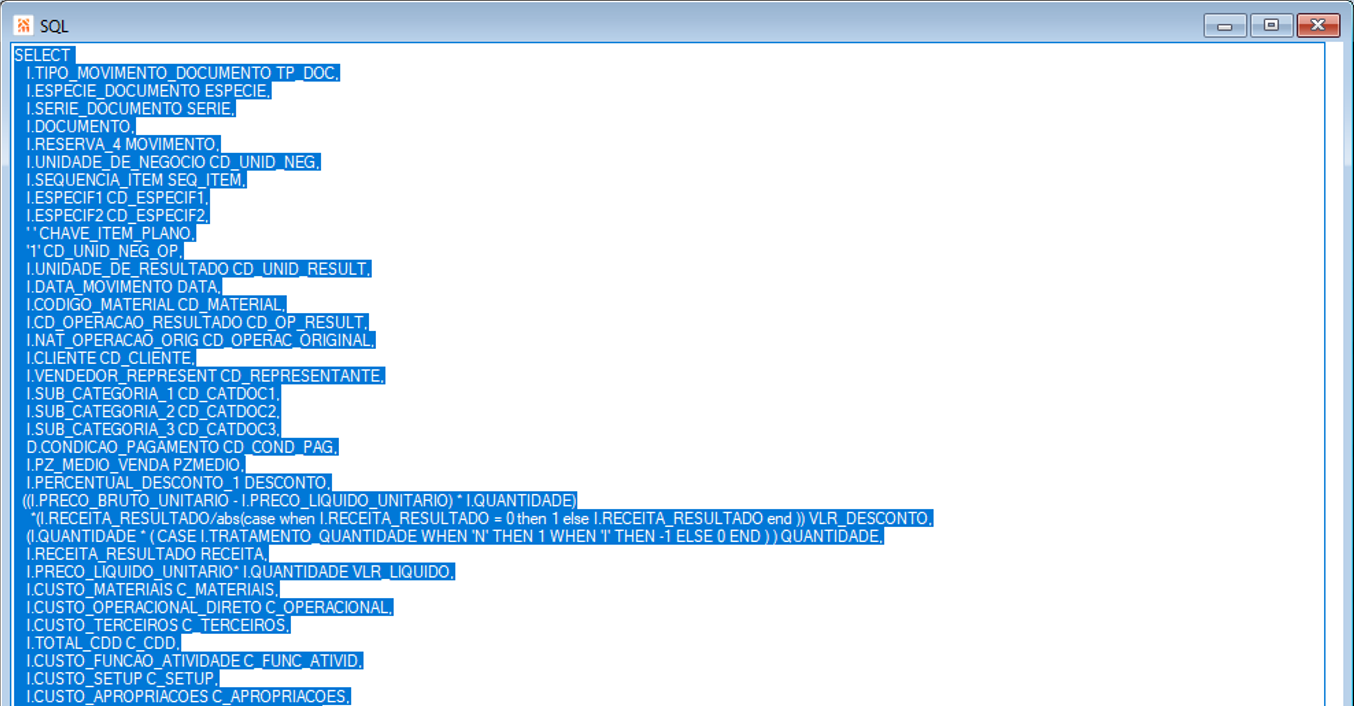Click the line ending with VLR_LIQUIDO

coord(241,571)
